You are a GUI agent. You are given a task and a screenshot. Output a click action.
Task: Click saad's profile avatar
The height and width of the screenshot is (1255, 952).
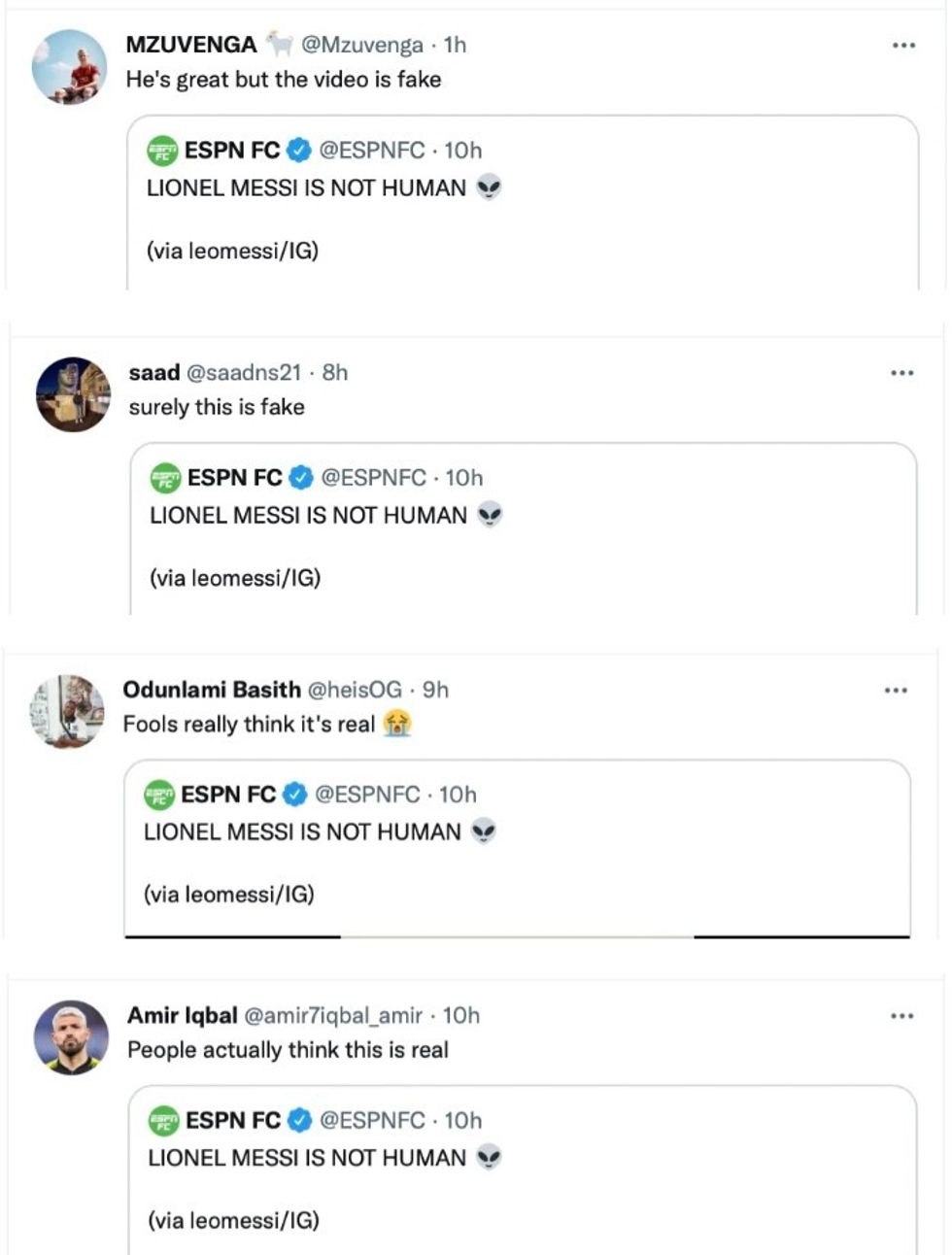71,391
